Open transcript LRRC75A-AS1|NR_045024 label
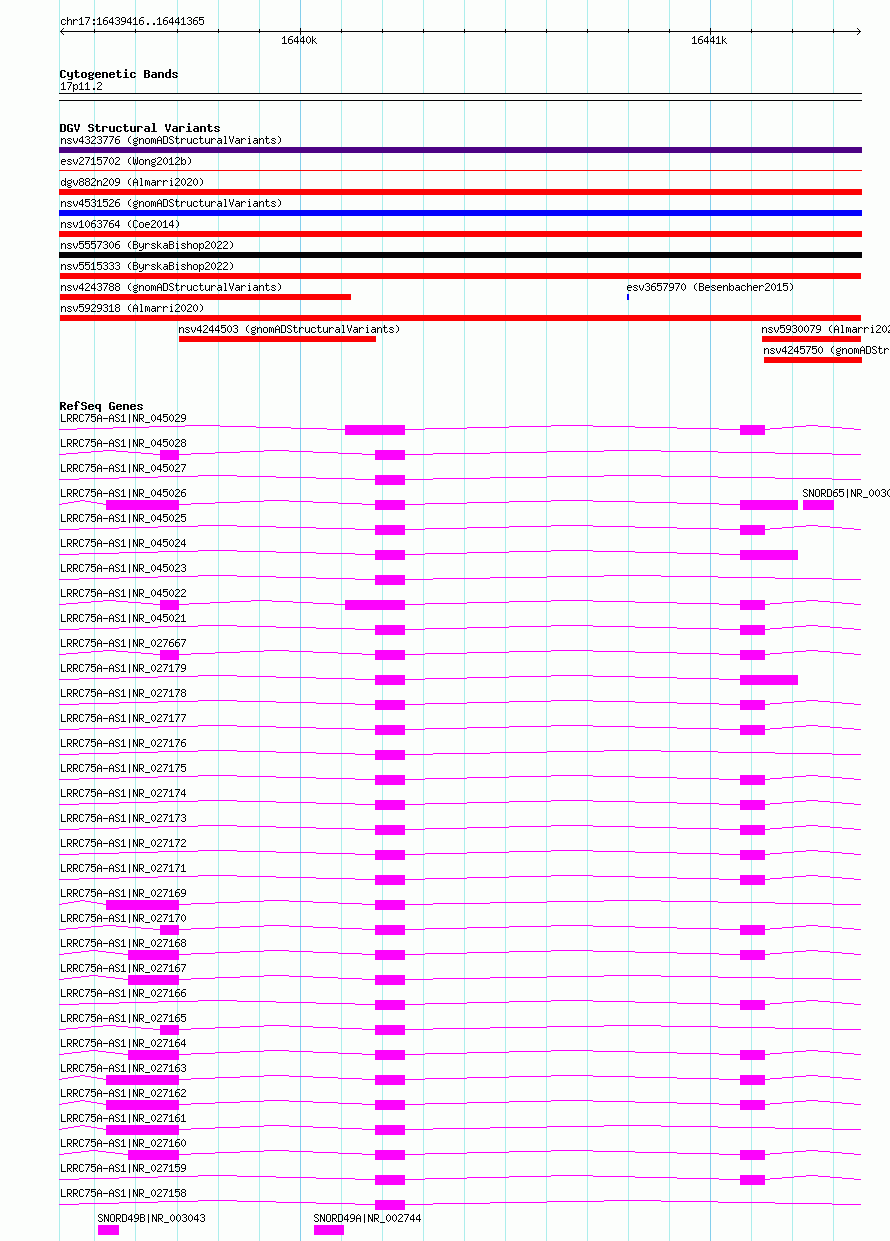Viewport: 890px width, 1241px height. pyautogui.click(x=123, y=543)
